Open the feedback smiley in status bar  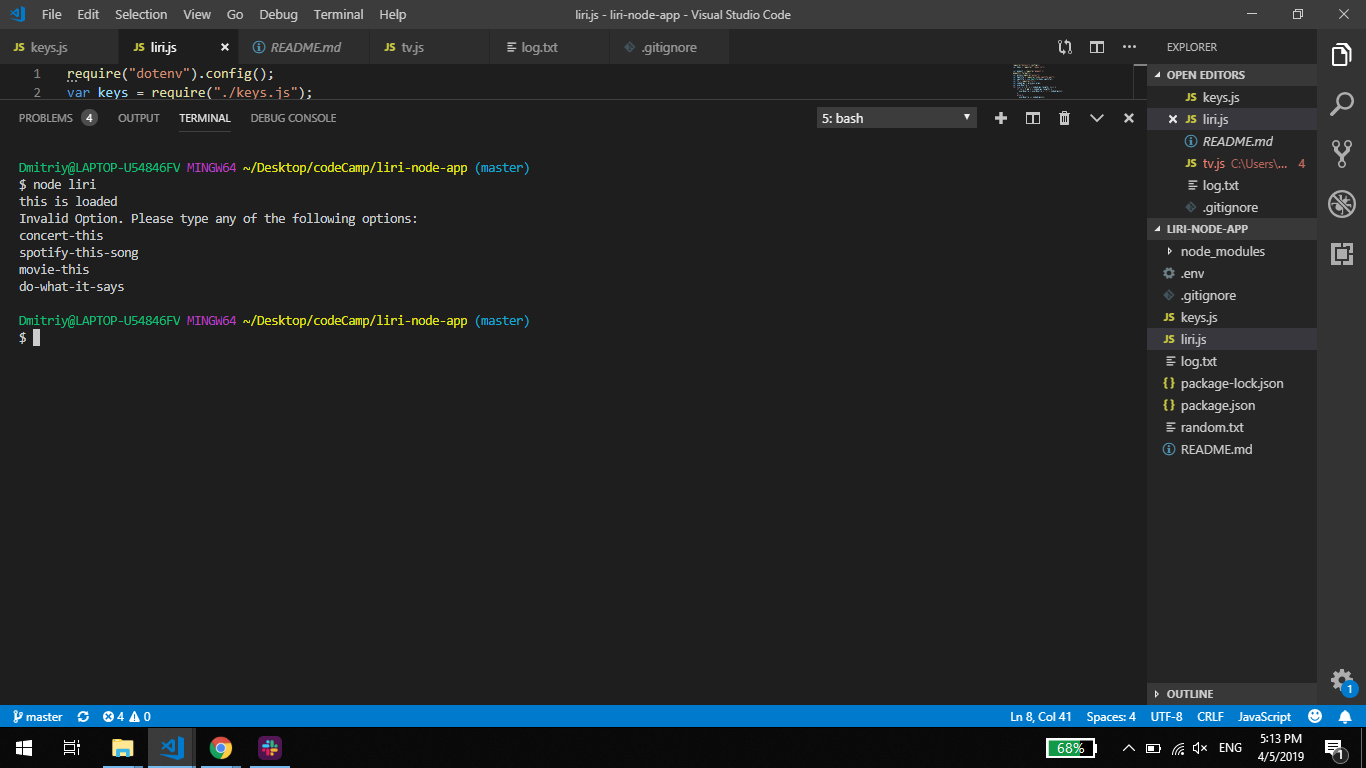click(1315, 717)
